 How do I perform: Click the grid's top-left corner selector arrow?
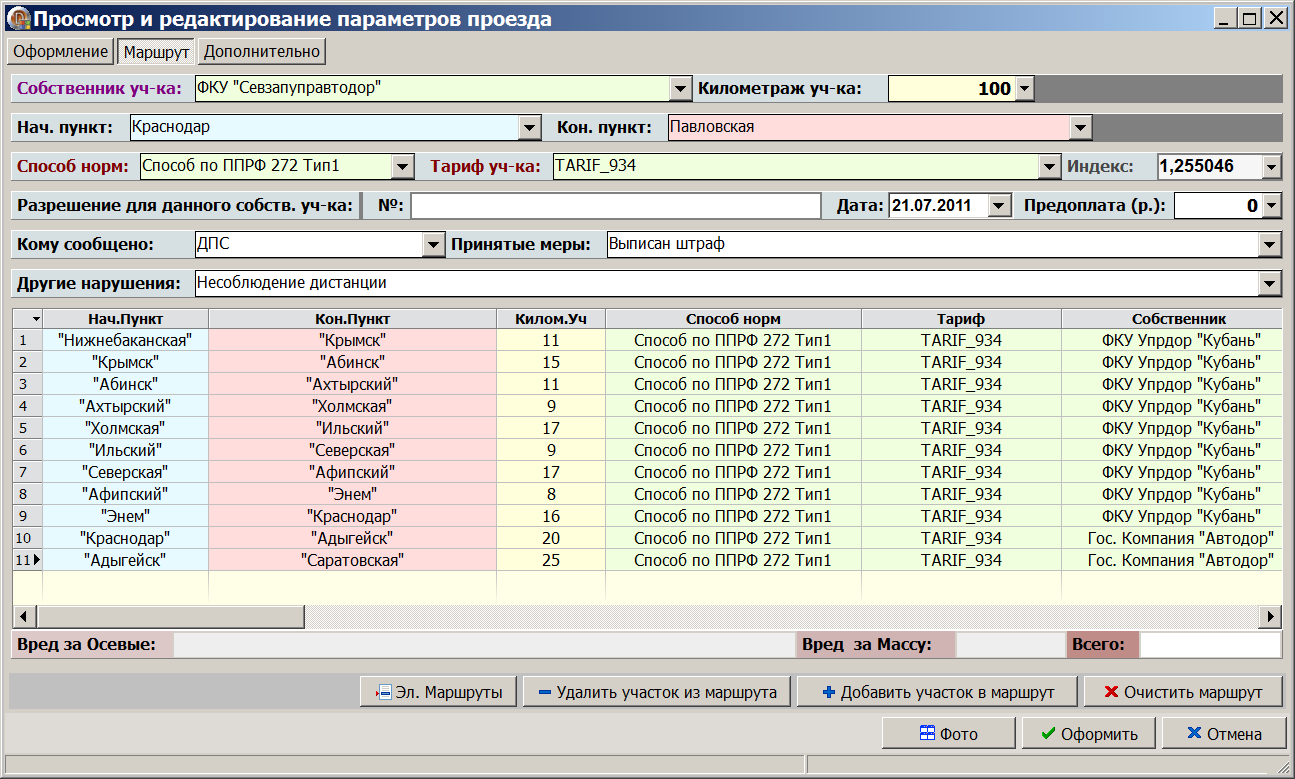coord(36,319)
